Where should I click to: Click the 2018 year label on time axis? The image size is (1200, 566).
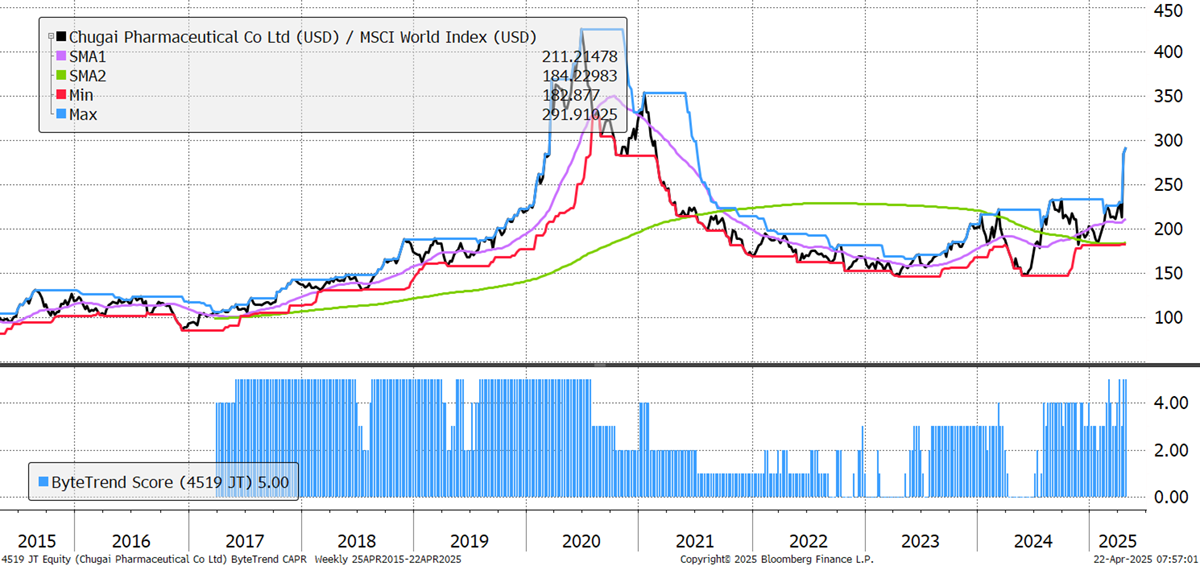355,540
